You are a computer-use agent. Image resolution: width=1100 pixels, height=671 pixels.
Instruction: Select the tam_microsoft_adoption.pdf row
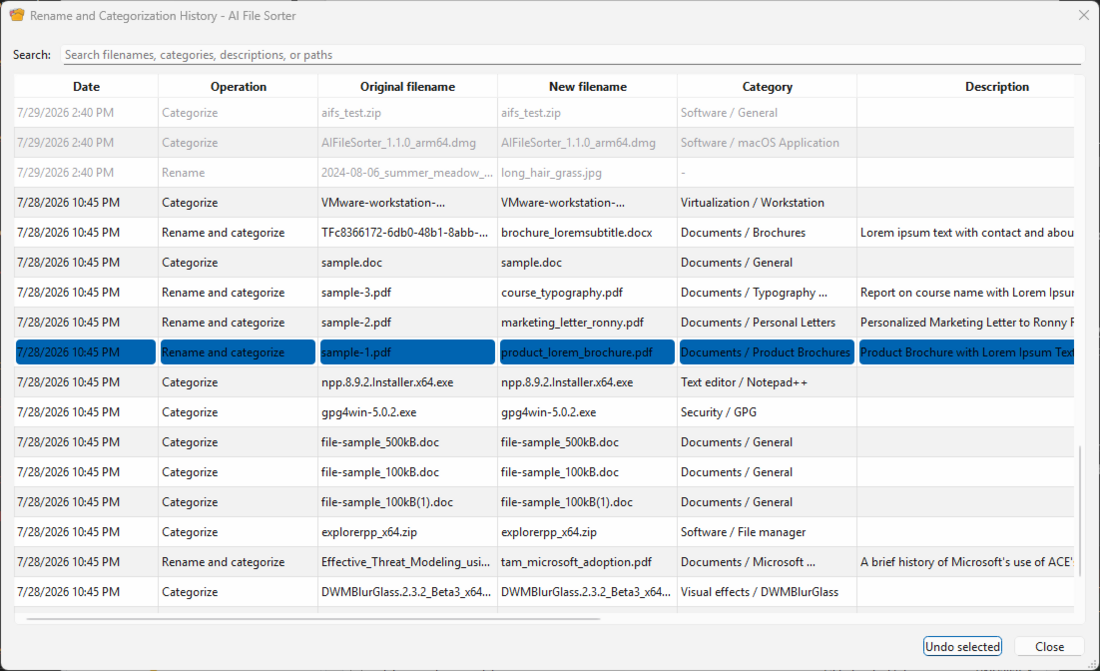544,562
